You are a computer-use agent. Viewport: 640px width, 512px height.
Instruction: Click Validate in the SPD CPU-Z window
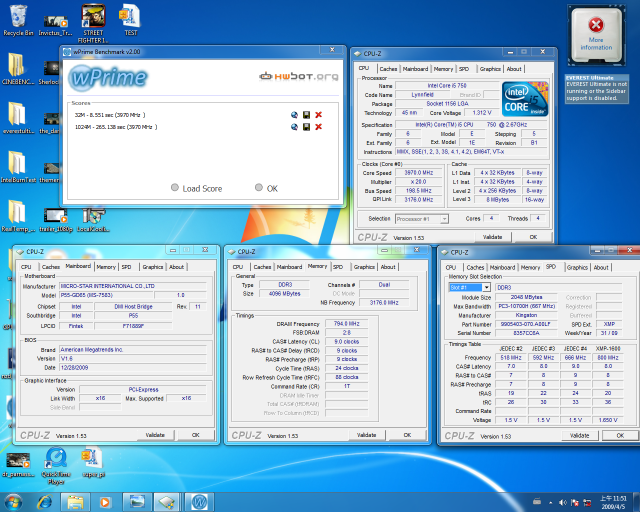580,436
